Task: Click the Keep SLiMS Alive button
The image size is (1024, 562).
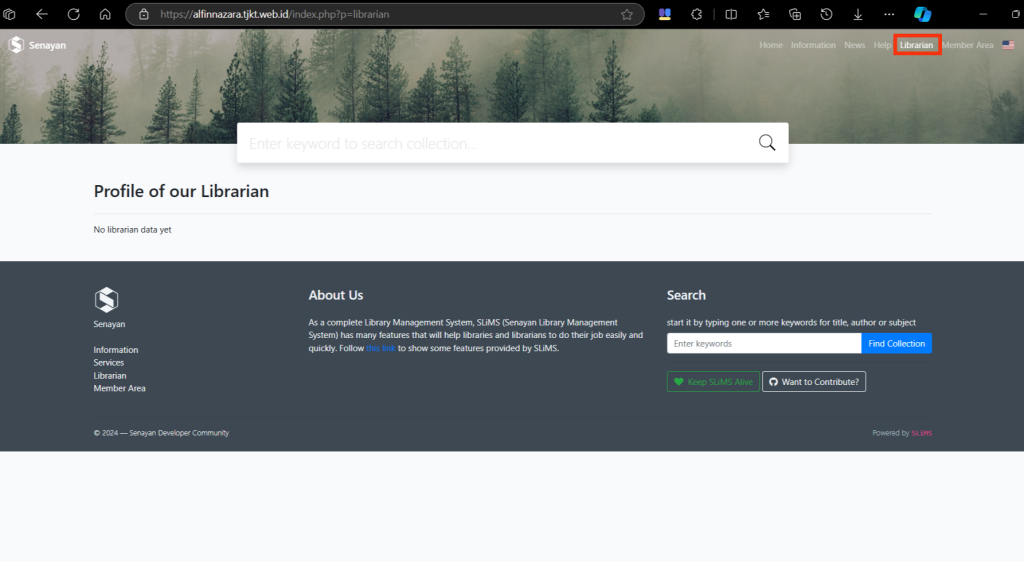Action: coord(713,382)
